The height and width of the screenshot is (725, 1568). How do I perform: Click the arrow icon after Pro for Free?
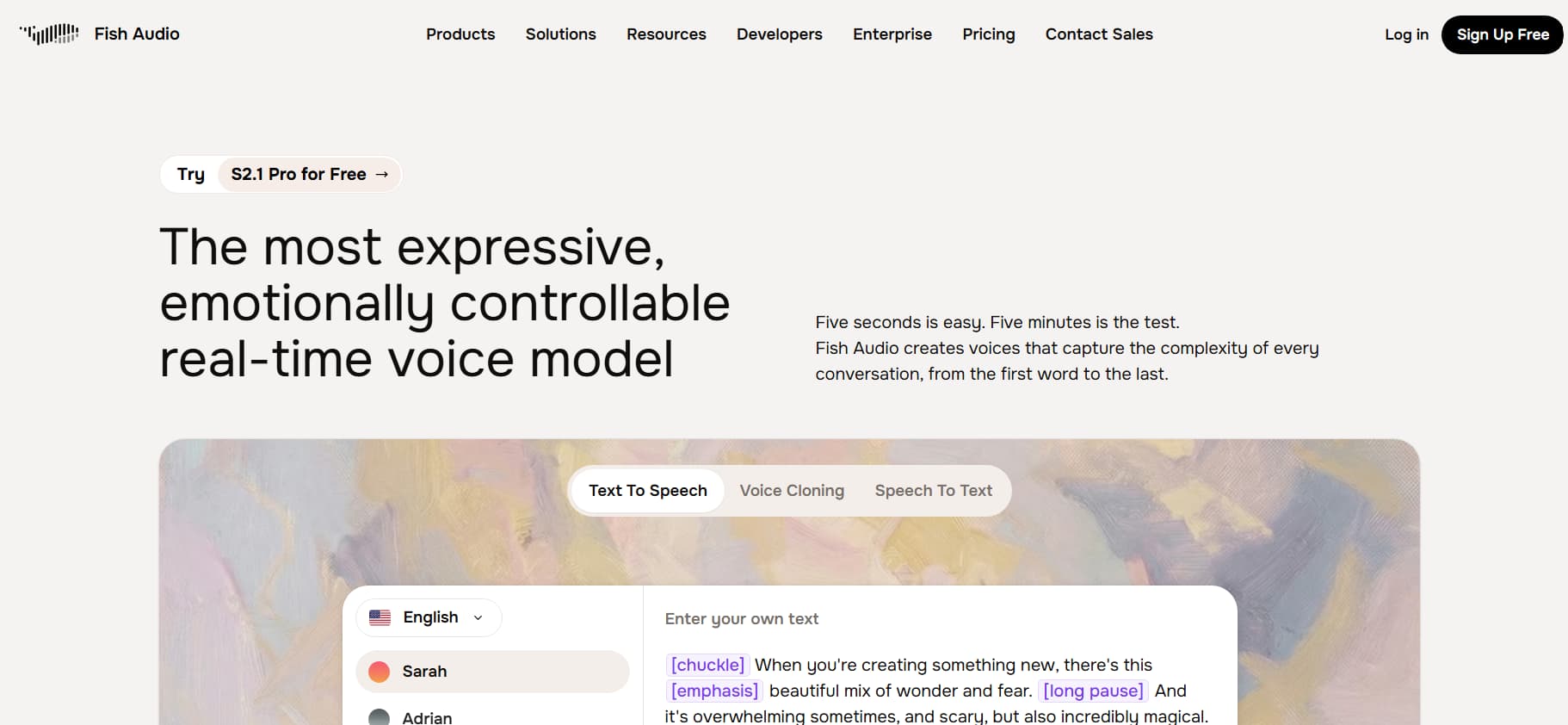[382, 174]
